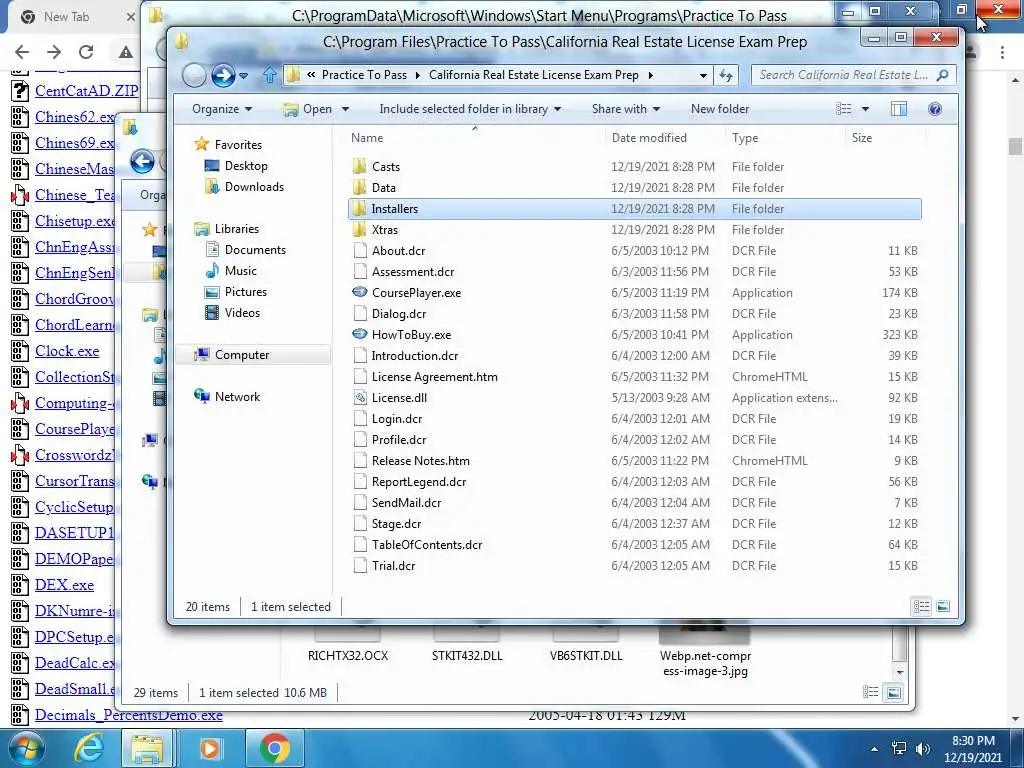
Task: Switch to large icons view in status corner
Action: point(943,607)
